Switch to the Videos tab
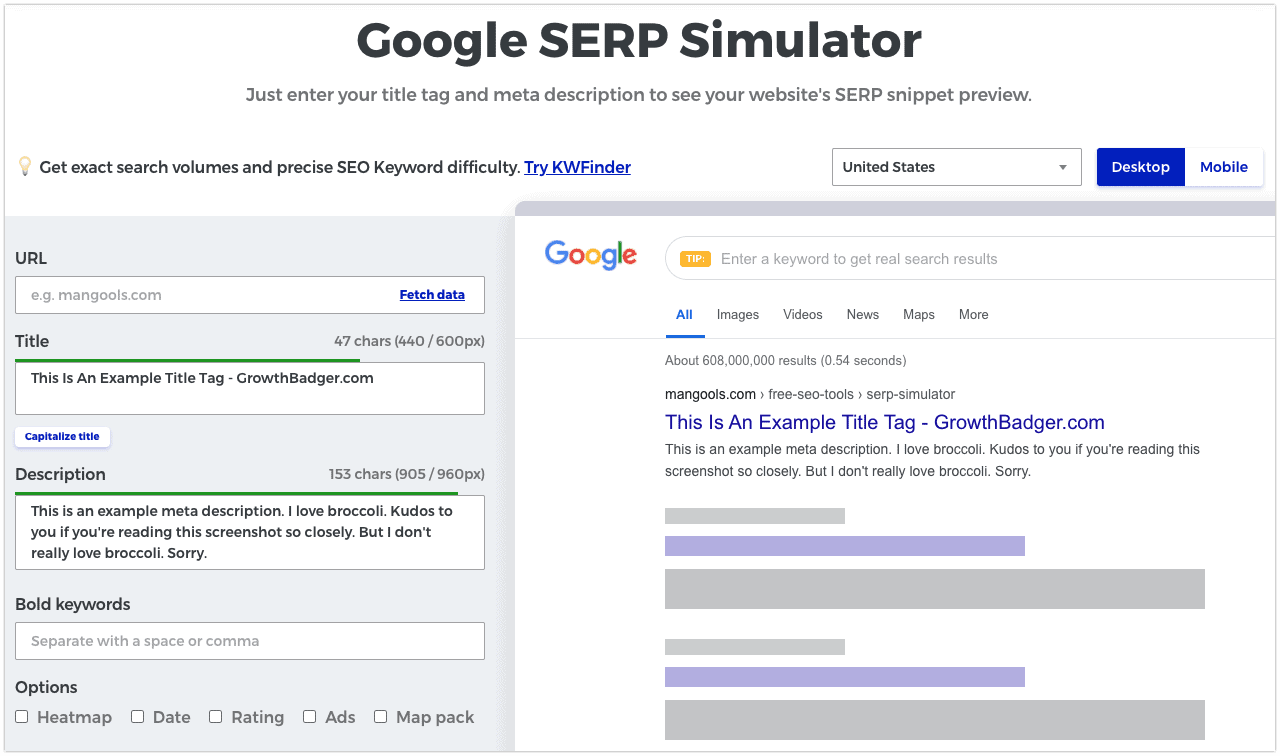Viewport: 1280px width, 756px height. pos(802,314)
